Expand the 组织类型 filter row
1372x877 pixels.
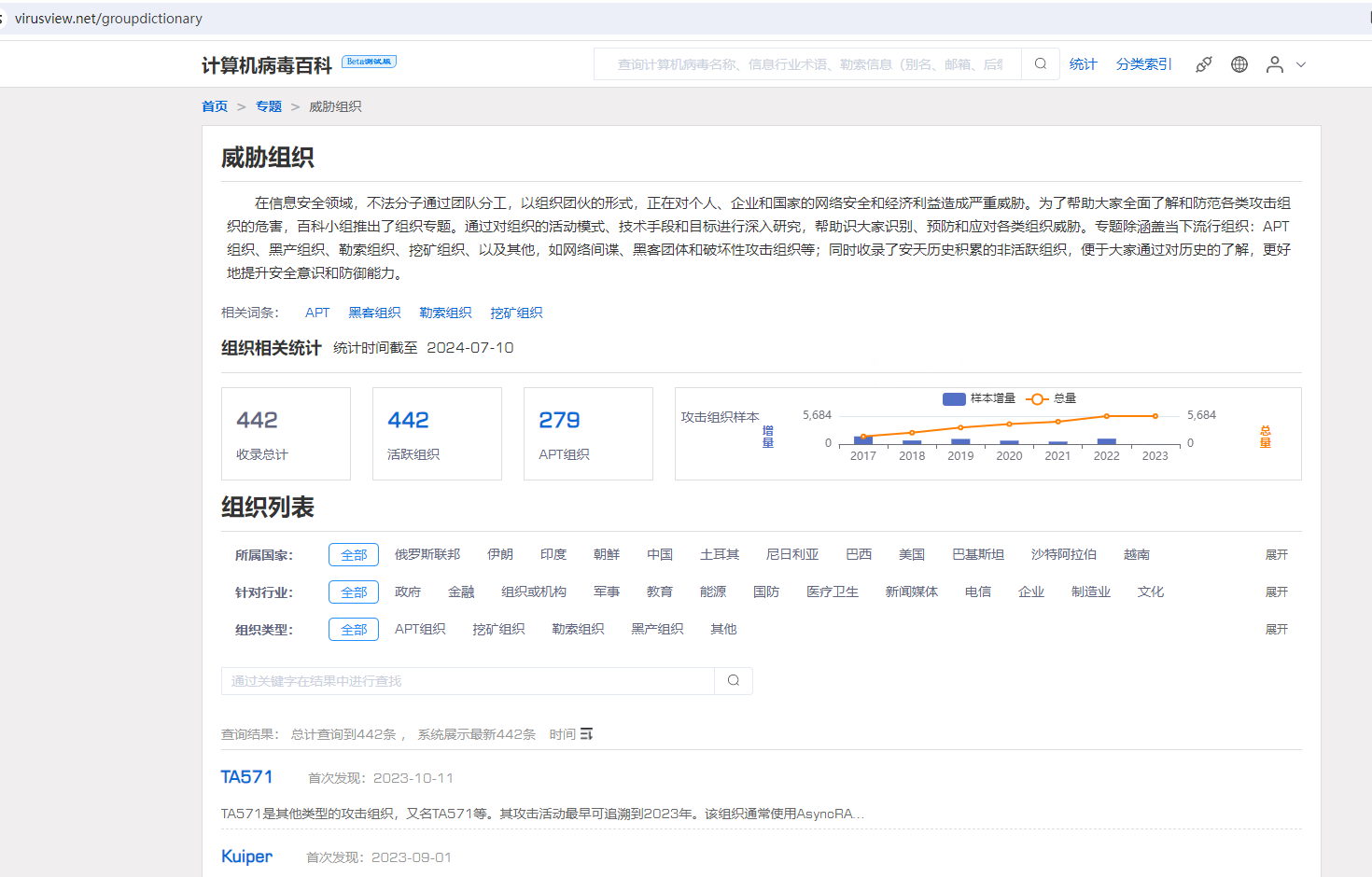pyautogui.click(x=1276, y=629)
